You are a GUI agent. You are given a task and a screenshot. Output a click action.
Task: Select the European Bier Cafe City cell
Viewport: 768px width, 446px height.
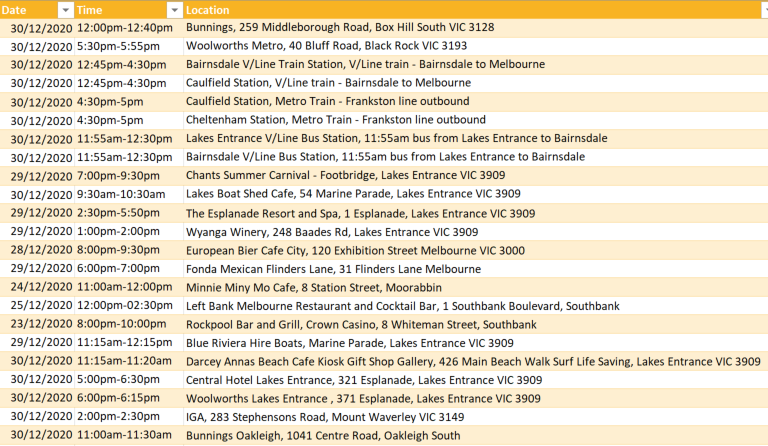pos(476,250)
